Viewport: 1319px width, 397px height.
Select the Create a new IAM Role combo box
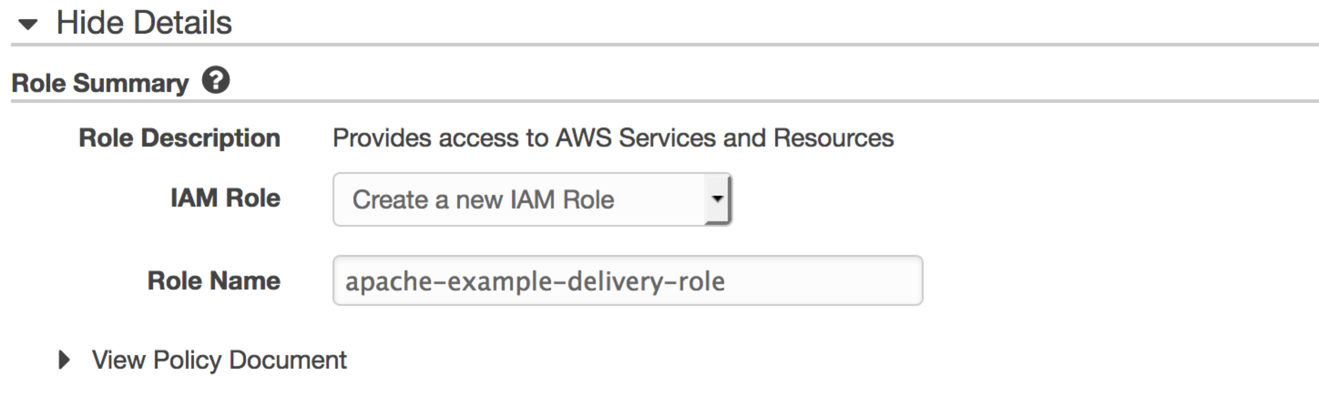(532, 200)
